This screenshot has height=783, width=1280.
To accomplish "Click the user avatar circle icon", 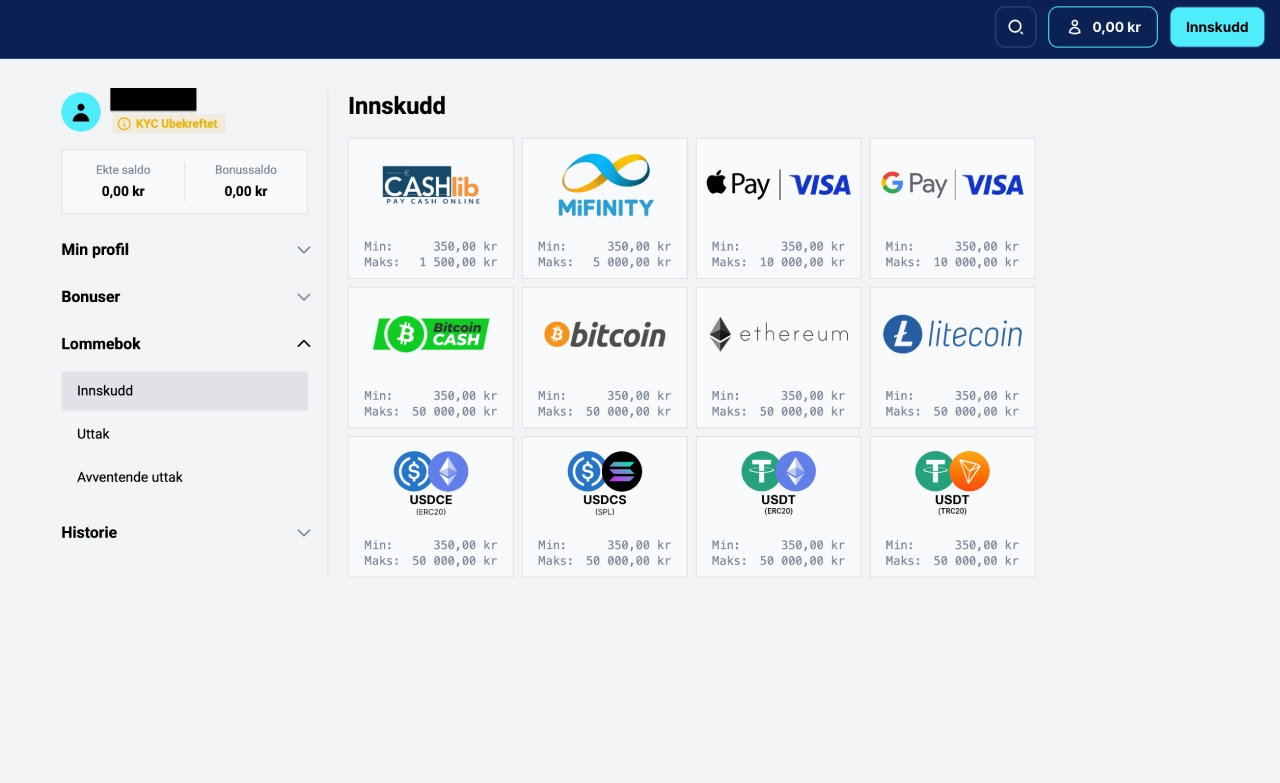I will tap(81, 112).
